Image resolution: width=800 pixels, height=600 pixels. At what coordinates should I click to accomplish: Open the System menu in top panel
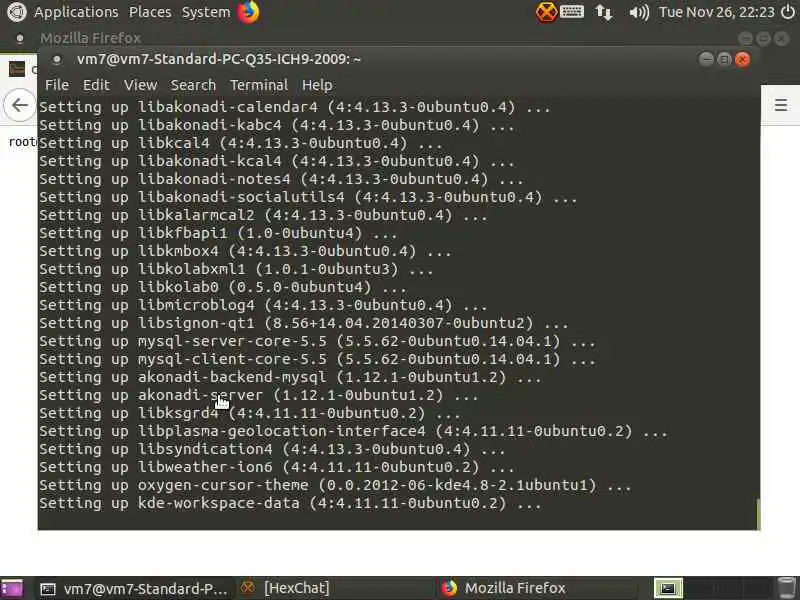click(206, 12)
